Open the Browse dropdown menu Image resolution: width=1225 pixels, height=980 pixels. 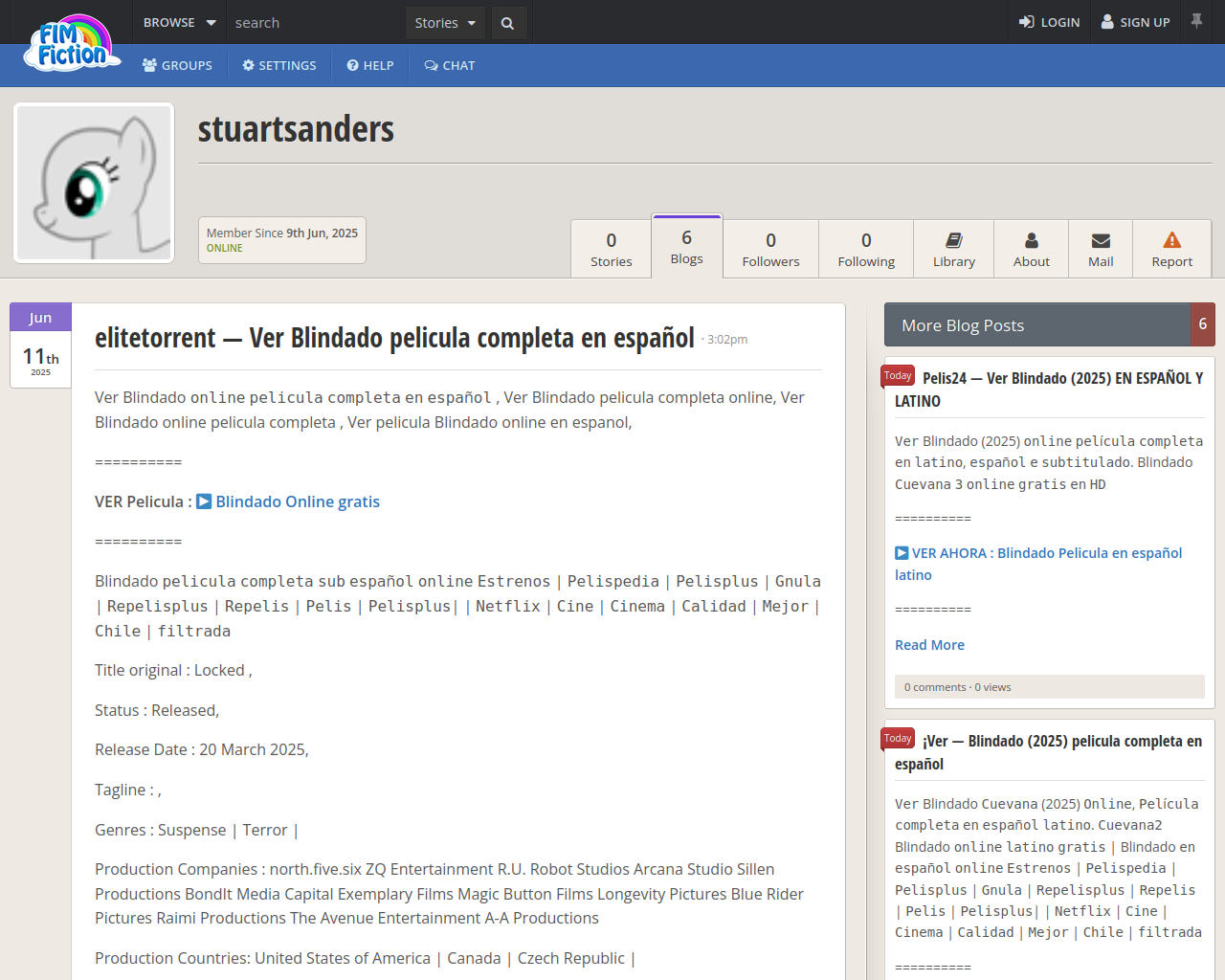[179, 22]
